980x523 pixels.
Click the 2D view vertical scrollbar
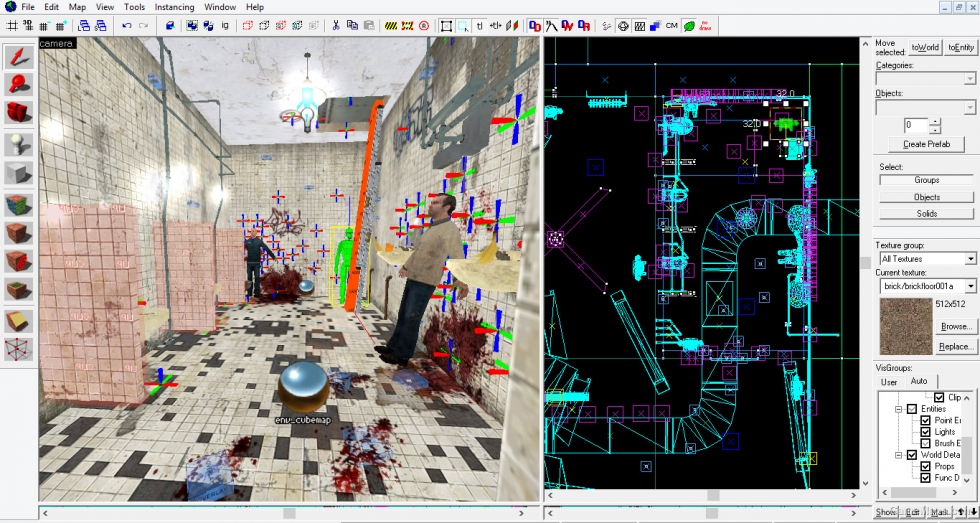[x=865, y=262]
